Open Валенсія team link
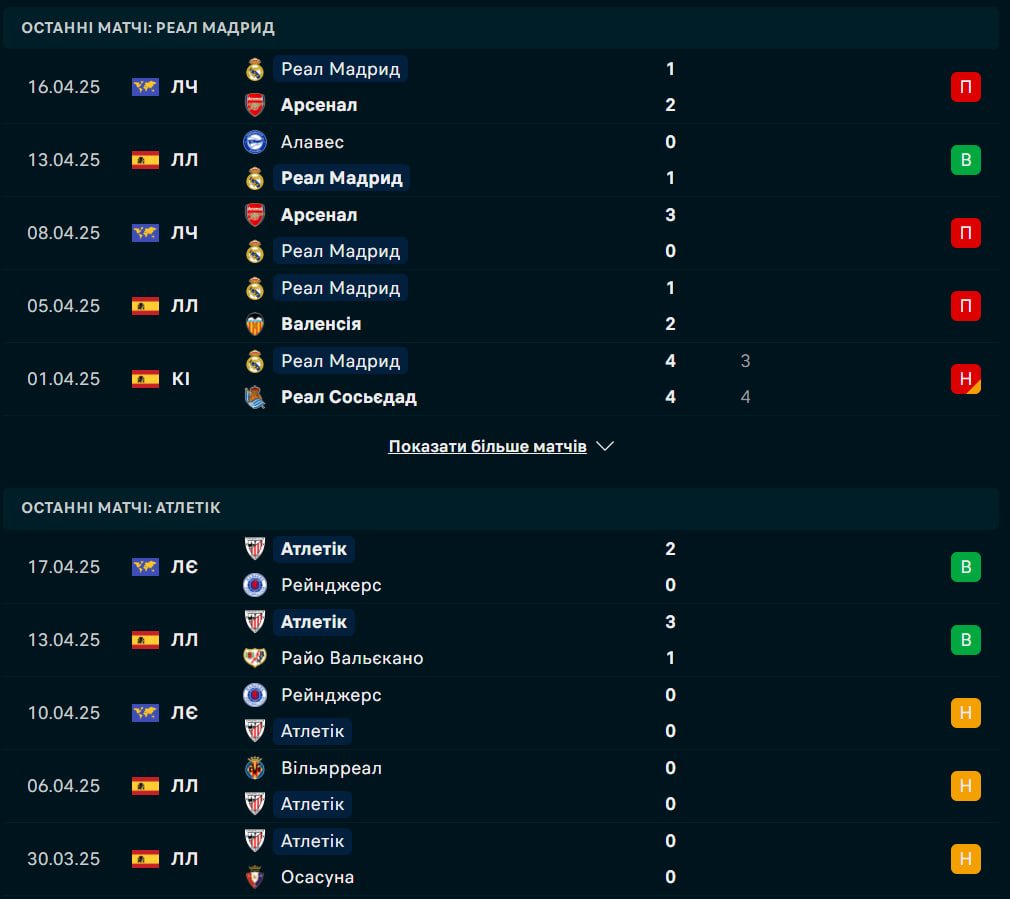The image size is (1010, 899). pos(321,324)
